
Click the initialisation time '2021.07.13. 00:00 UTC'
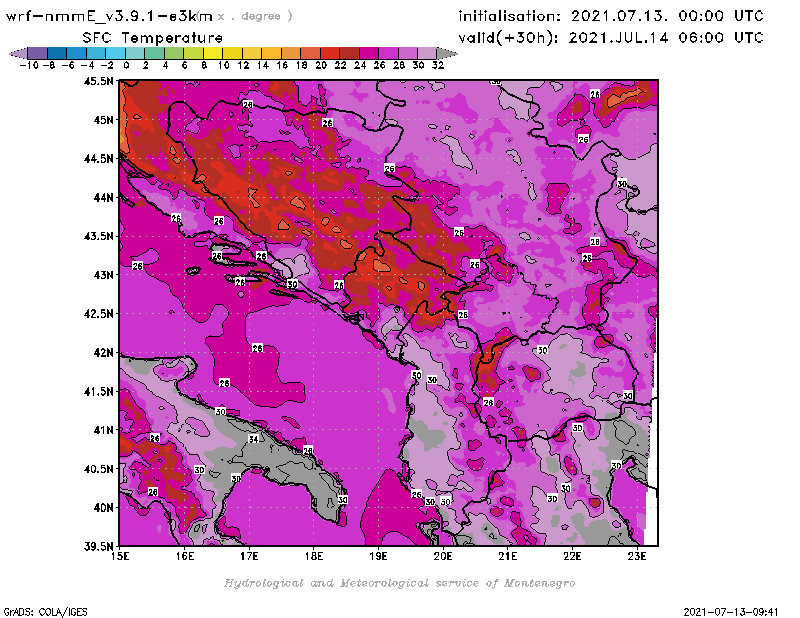point(667,16)
